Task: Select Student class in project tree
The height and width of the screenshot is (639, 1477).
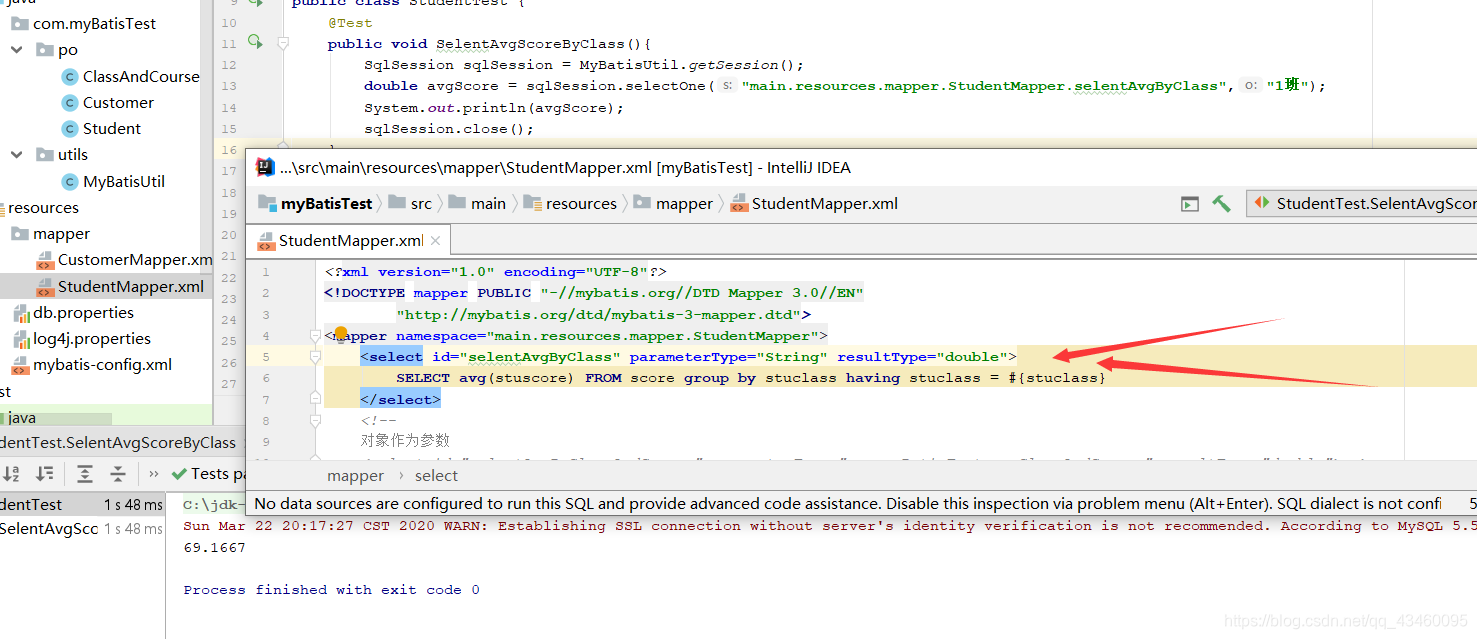Action: pos(112,128)
